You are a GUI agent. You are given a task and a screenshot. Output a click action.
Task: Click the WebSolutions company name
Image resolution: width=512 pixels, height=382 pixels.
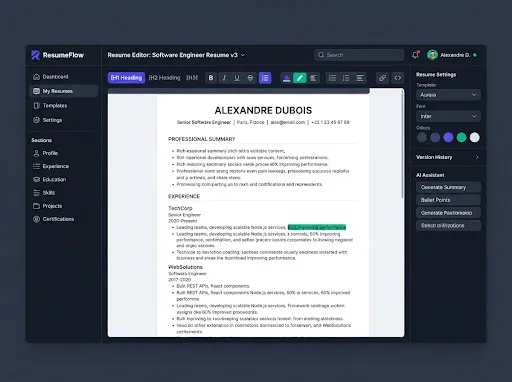185,267
